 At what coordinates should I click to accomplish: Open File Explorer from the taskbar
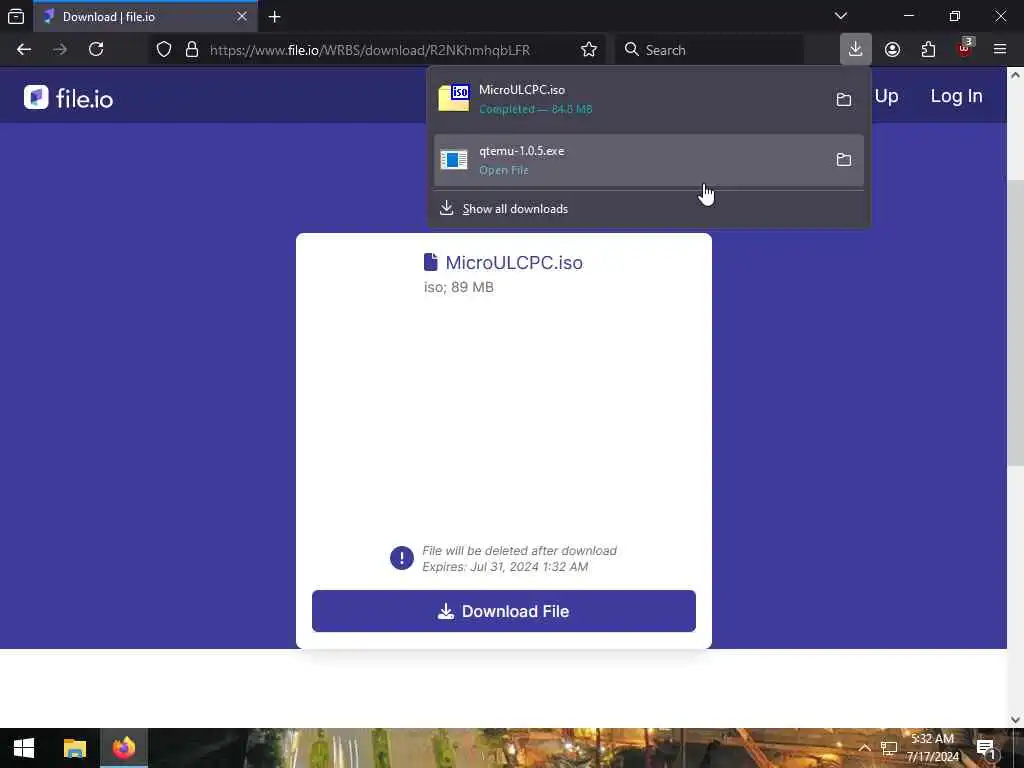(x=74, y=748)
